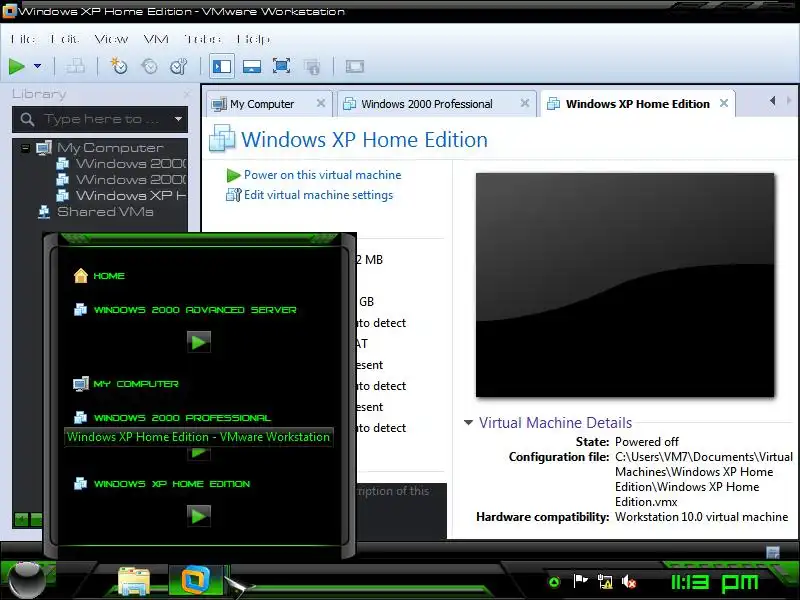Viewport: 800px width, 600px height.
Task: Collapse the Virtual Machine Details section
Action: point(468,422)
